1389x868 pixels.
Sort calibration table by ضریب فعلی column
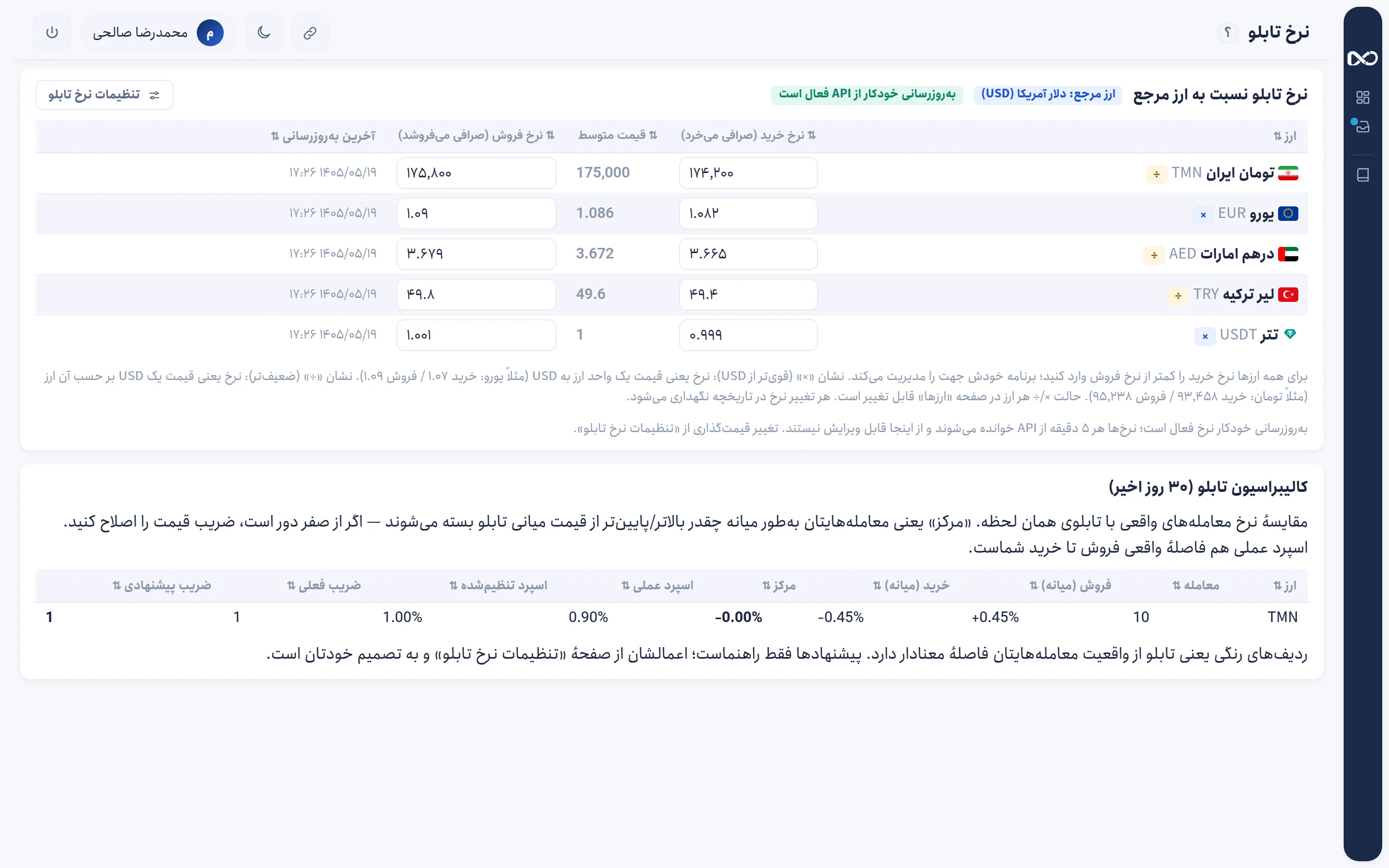coord(324,585)
